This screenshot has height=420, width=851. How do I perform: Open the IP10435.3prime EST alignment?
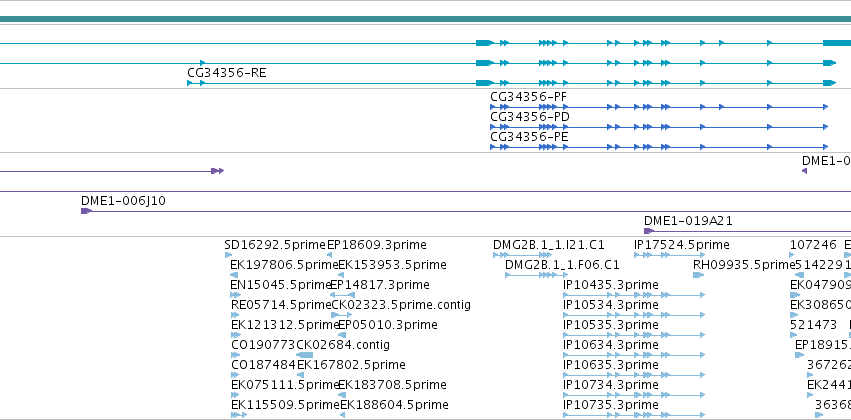coord(634,295)
